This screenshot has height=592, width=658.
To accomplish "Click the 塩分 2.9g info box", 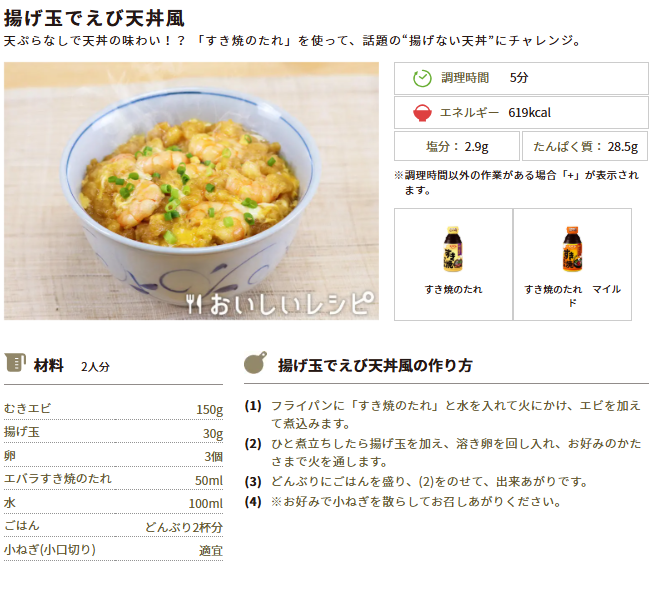I will pos(457,146).
